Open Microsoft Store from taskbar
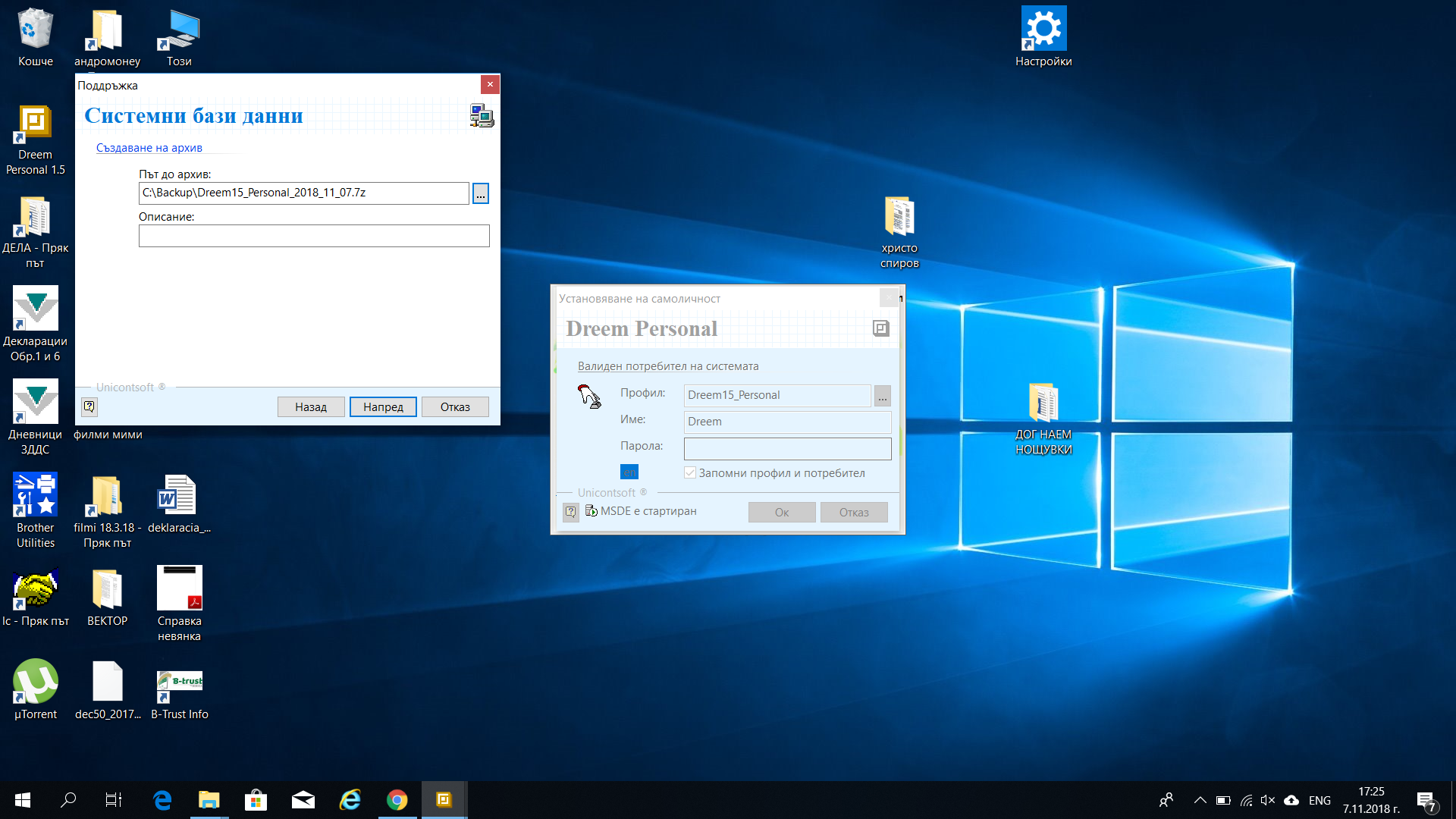This screenshot has width=1456, height=819. (256, 800)
